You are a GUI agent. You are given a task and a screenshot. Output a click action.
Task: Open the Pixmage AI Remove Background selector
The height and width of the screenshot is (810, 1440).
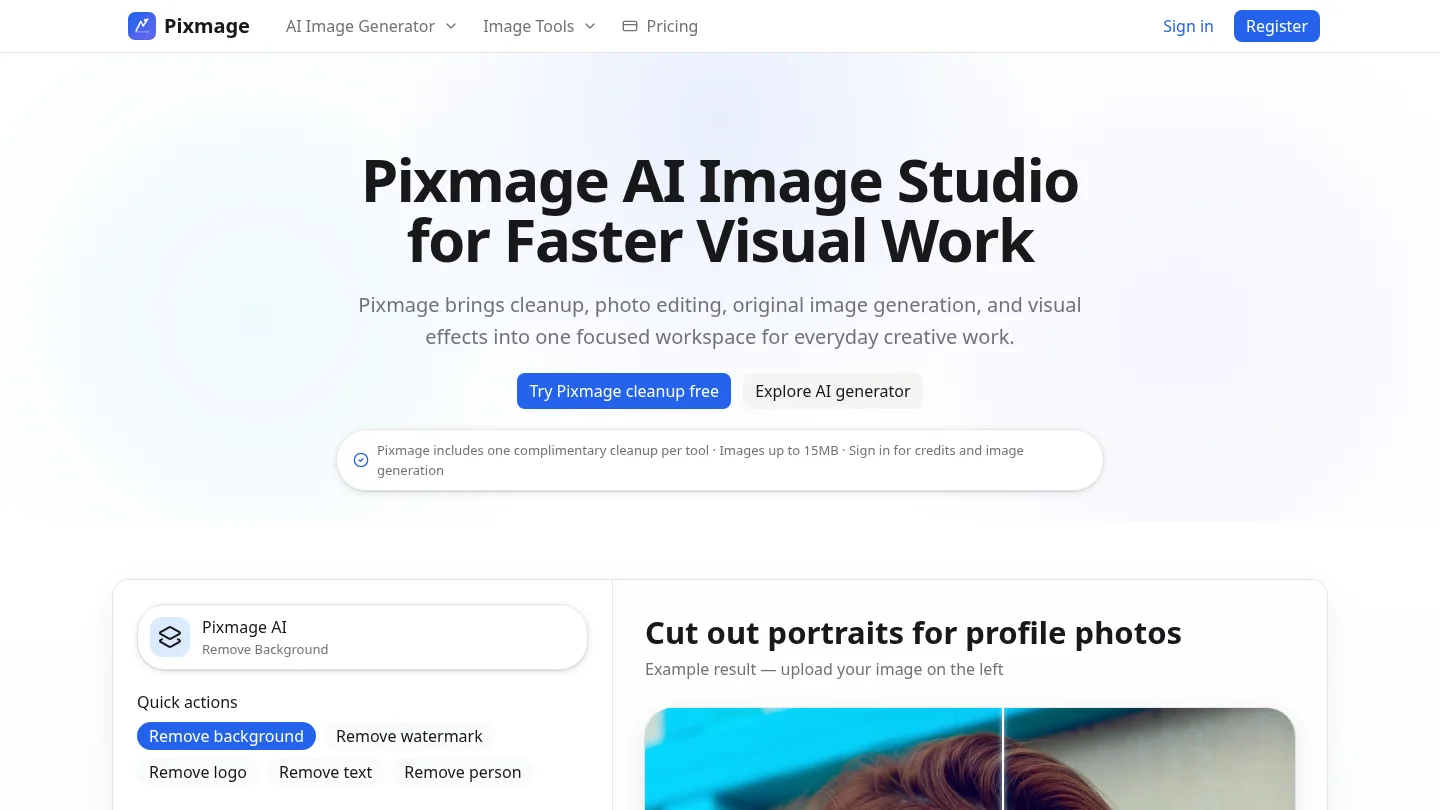362,637
